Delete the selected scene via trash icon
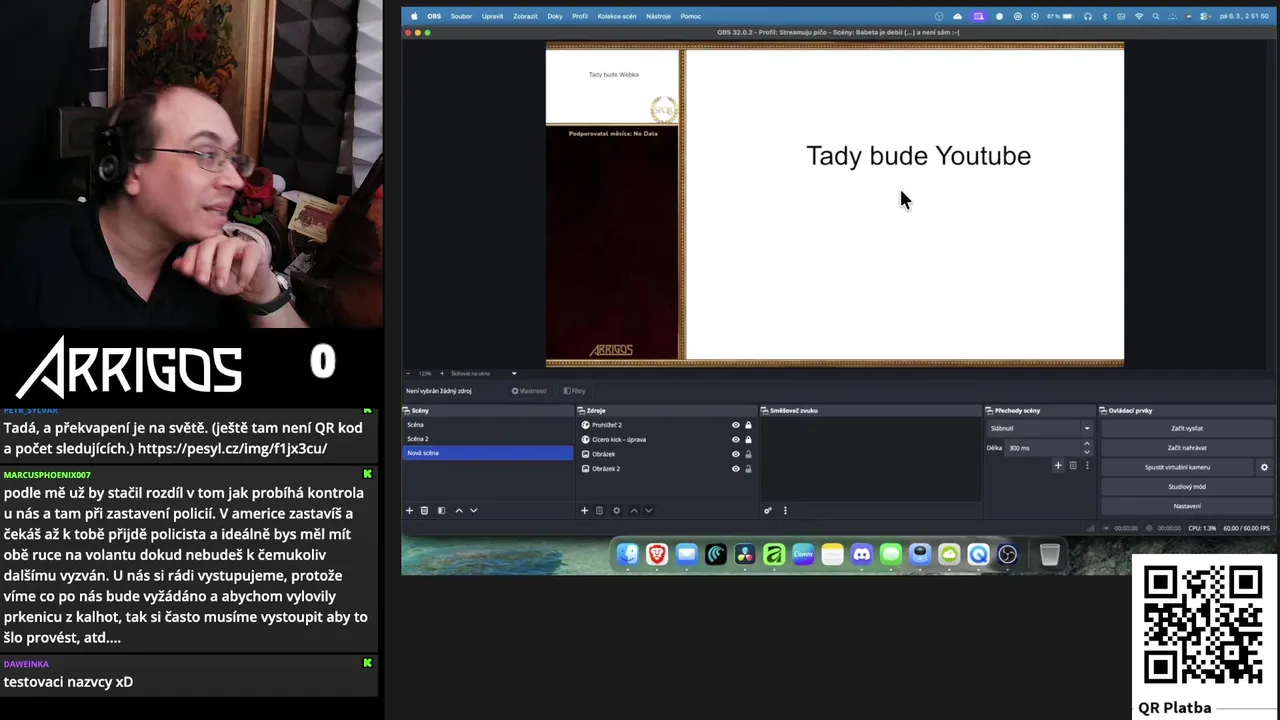 424,511
